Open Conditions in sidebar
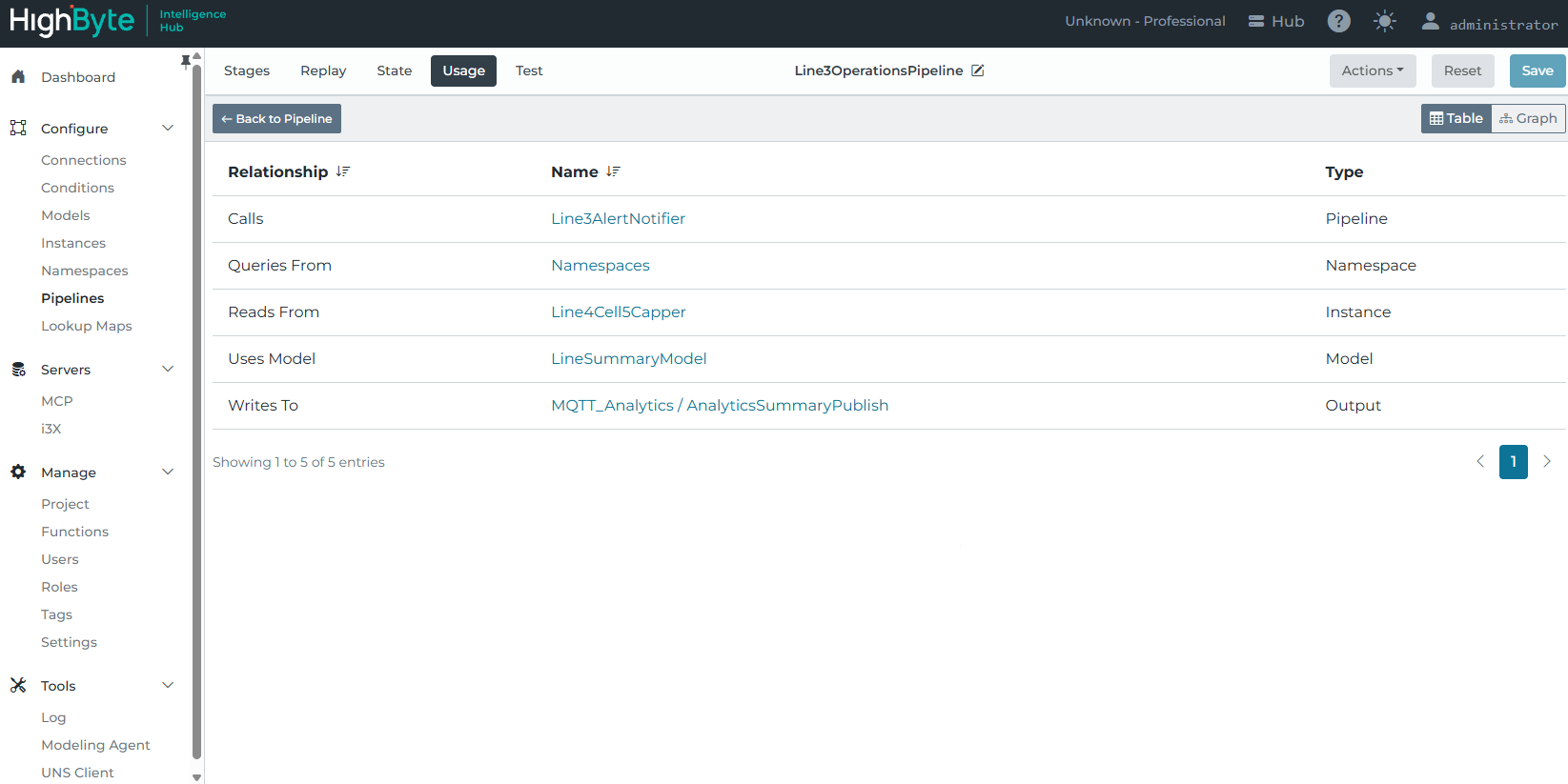Viewport: 1568px width, 784px height. tap(77, 188)
